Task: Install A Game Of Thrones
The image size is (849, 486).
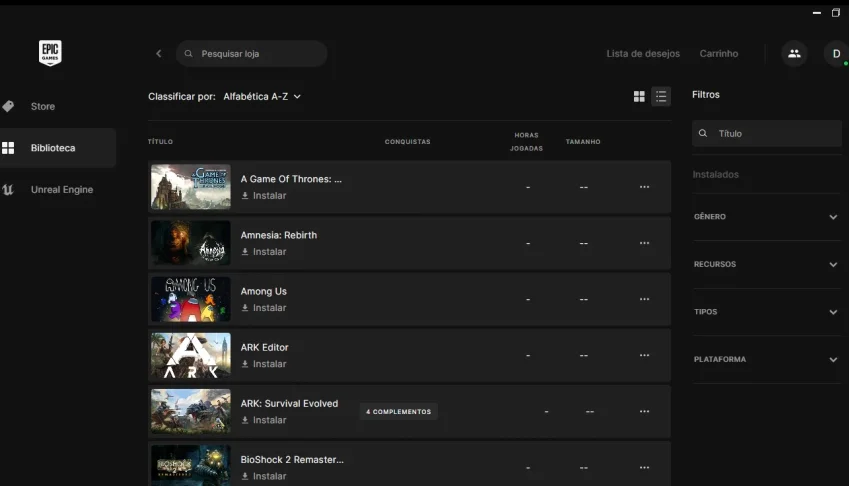Action: (x=264, y=195)
